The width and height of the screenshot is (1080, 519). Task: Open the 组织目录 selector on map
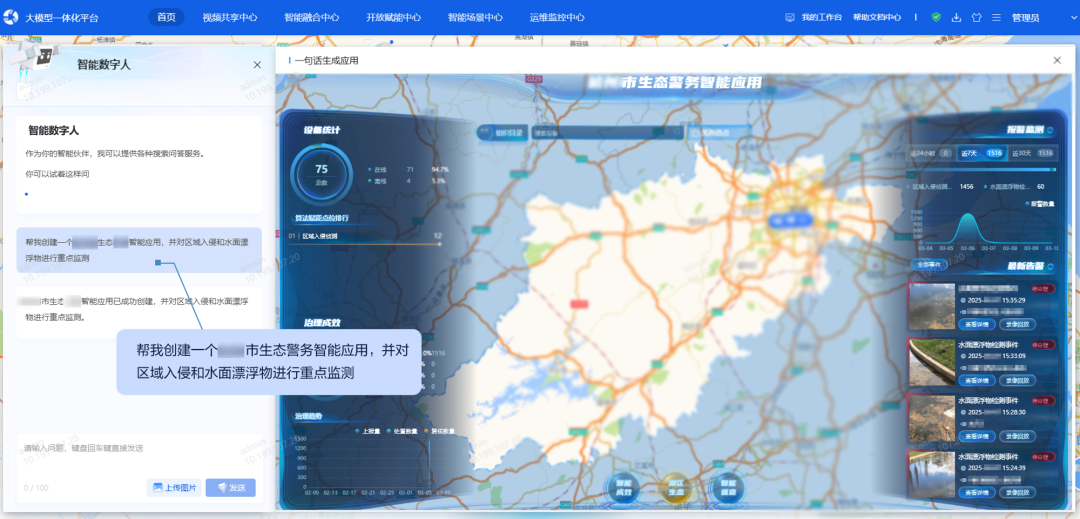501,132
